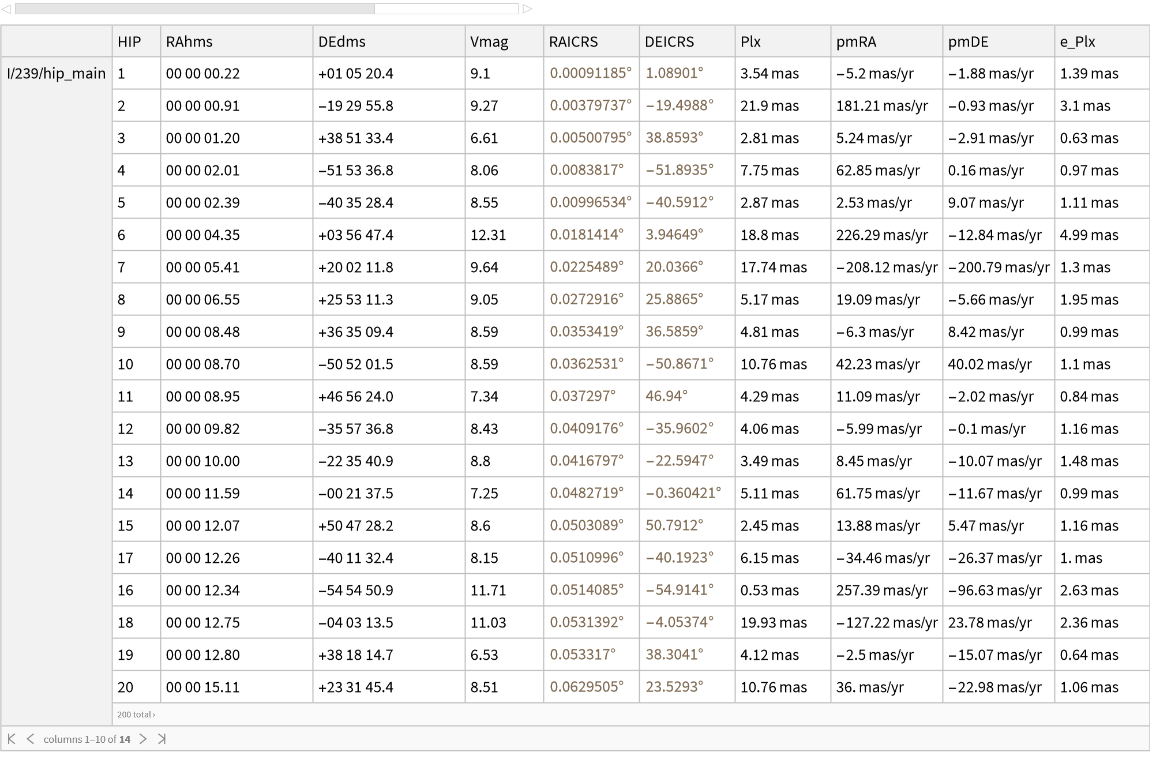Image resolution: width=1150 pixels, height=770 pixels.
Task: Click the Vmag column header
Action: [488, 42]
